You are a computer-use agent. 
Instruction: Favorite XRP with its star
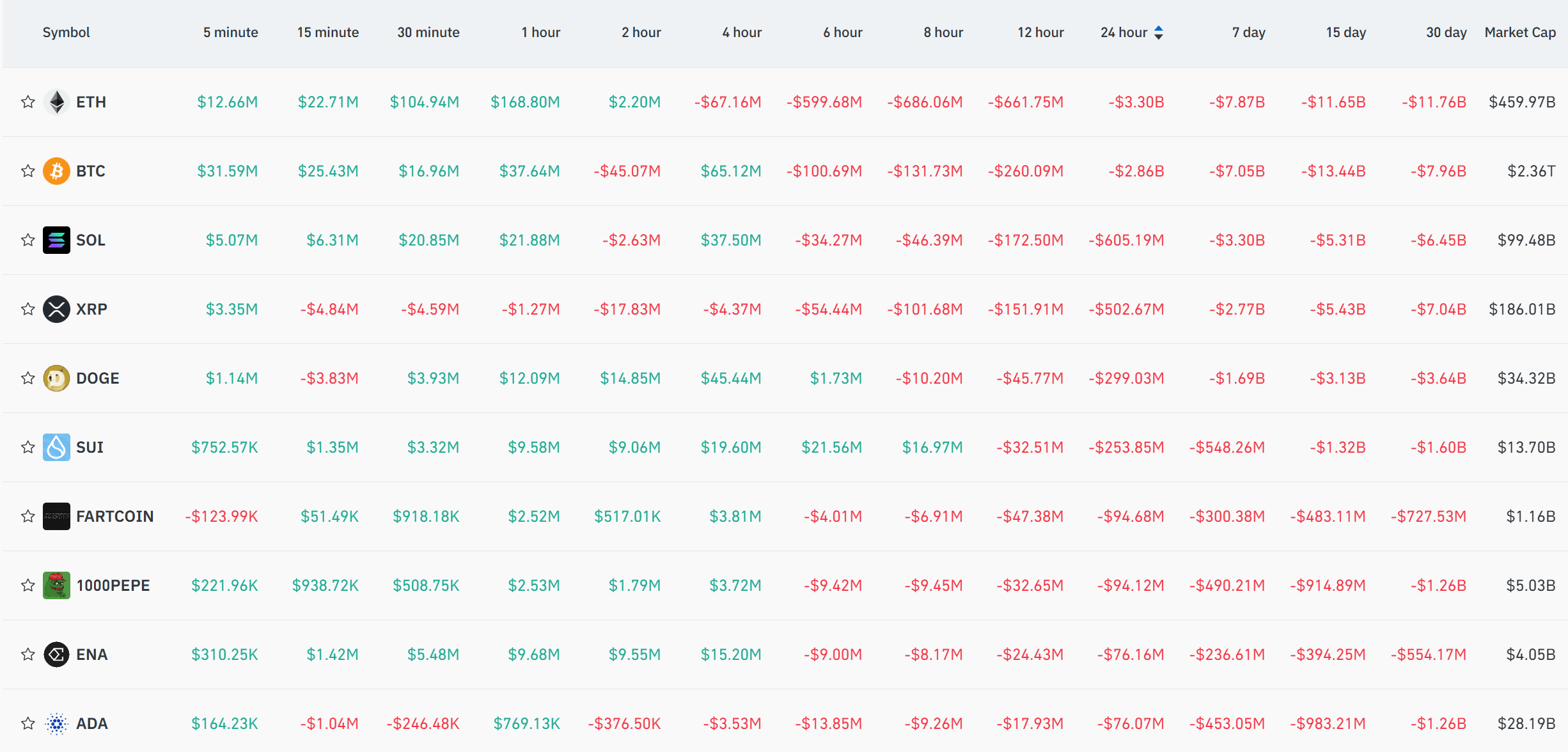(27, 309)
